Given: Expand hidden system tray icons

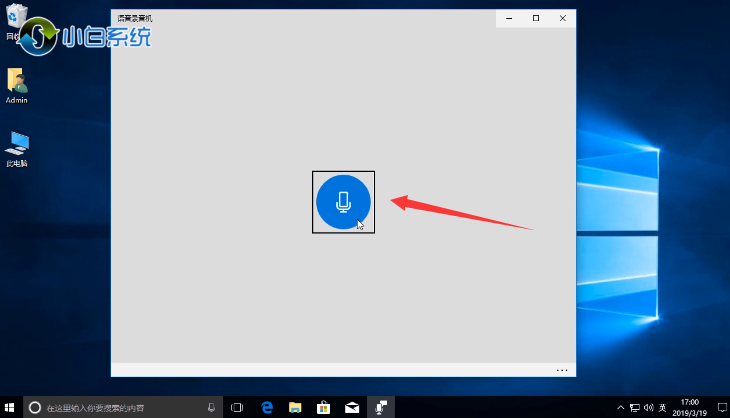Looking at the screenshot, I should 621,408.
